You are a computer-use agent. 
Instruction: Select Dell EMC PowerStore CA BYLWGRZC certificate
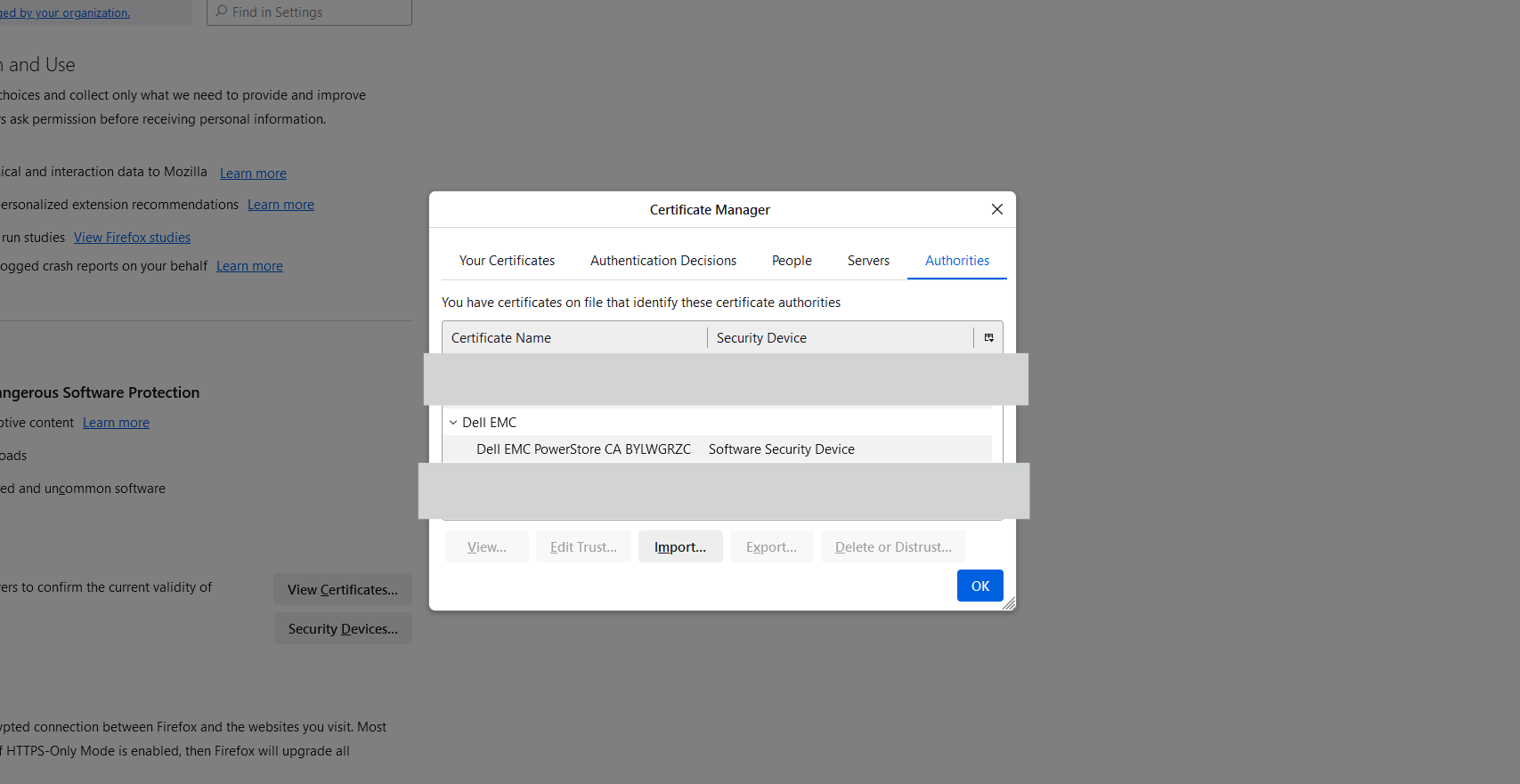[x=583, y=449]
